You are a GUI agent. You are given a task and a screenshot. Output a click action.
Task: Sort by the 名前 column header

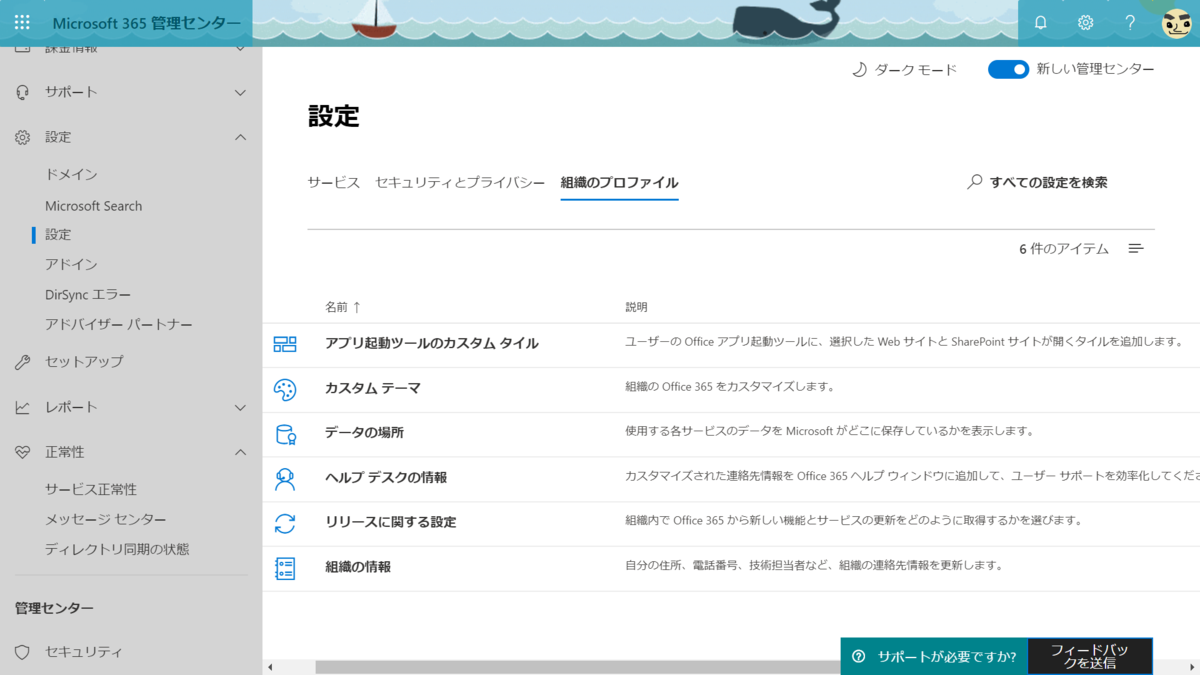(342, 307)
